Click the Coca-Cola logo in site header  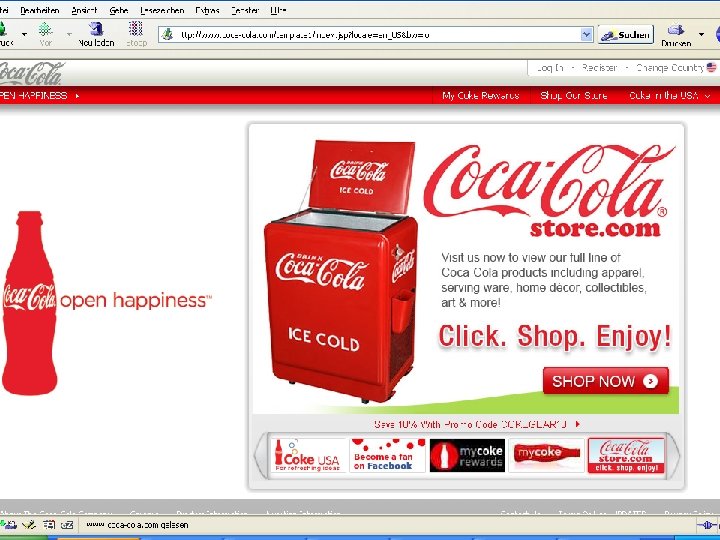click(x=30, y=73)
